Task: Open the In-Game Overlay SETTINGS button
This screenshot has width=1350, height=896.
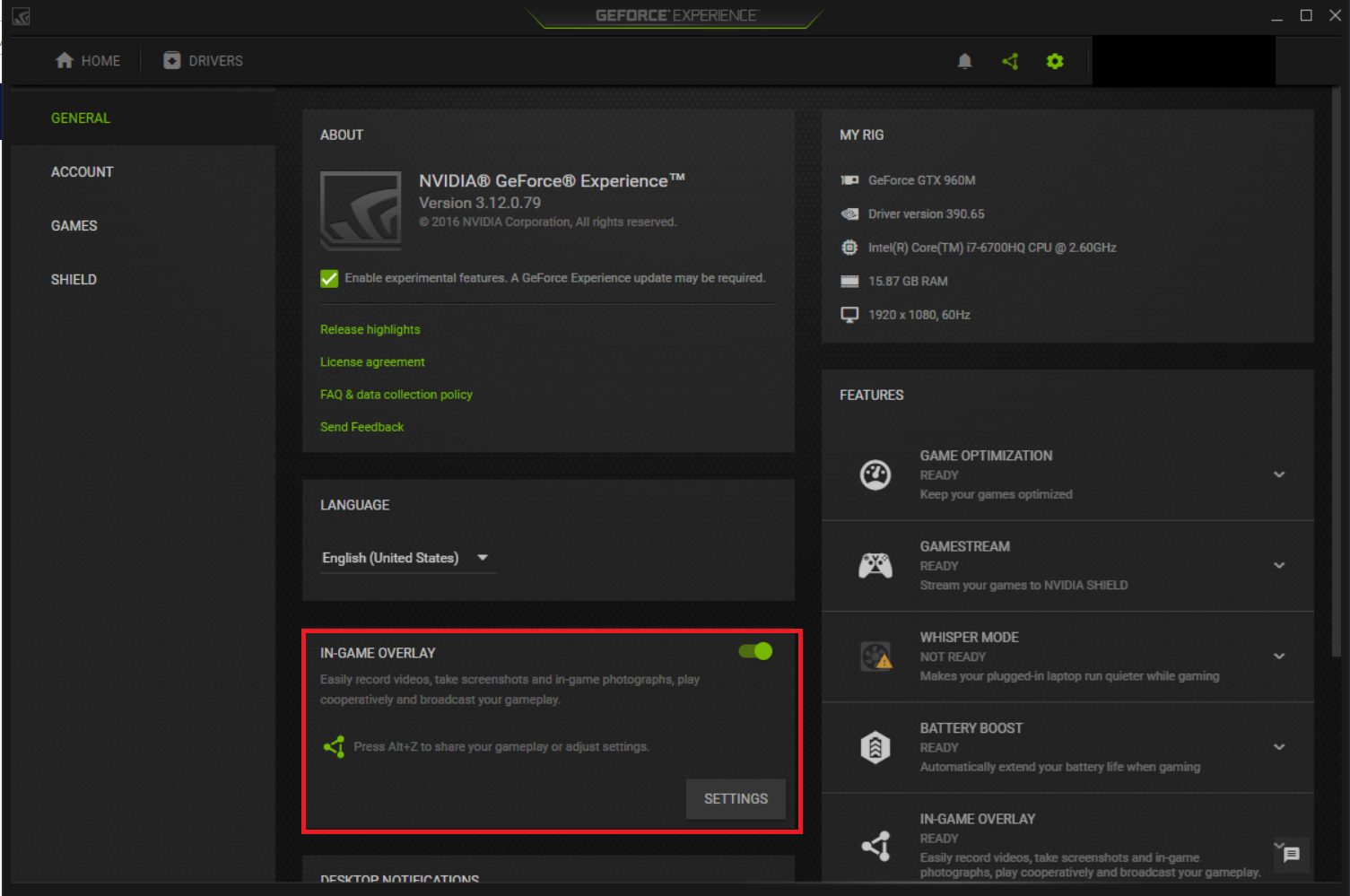Action: pos(736,799)
